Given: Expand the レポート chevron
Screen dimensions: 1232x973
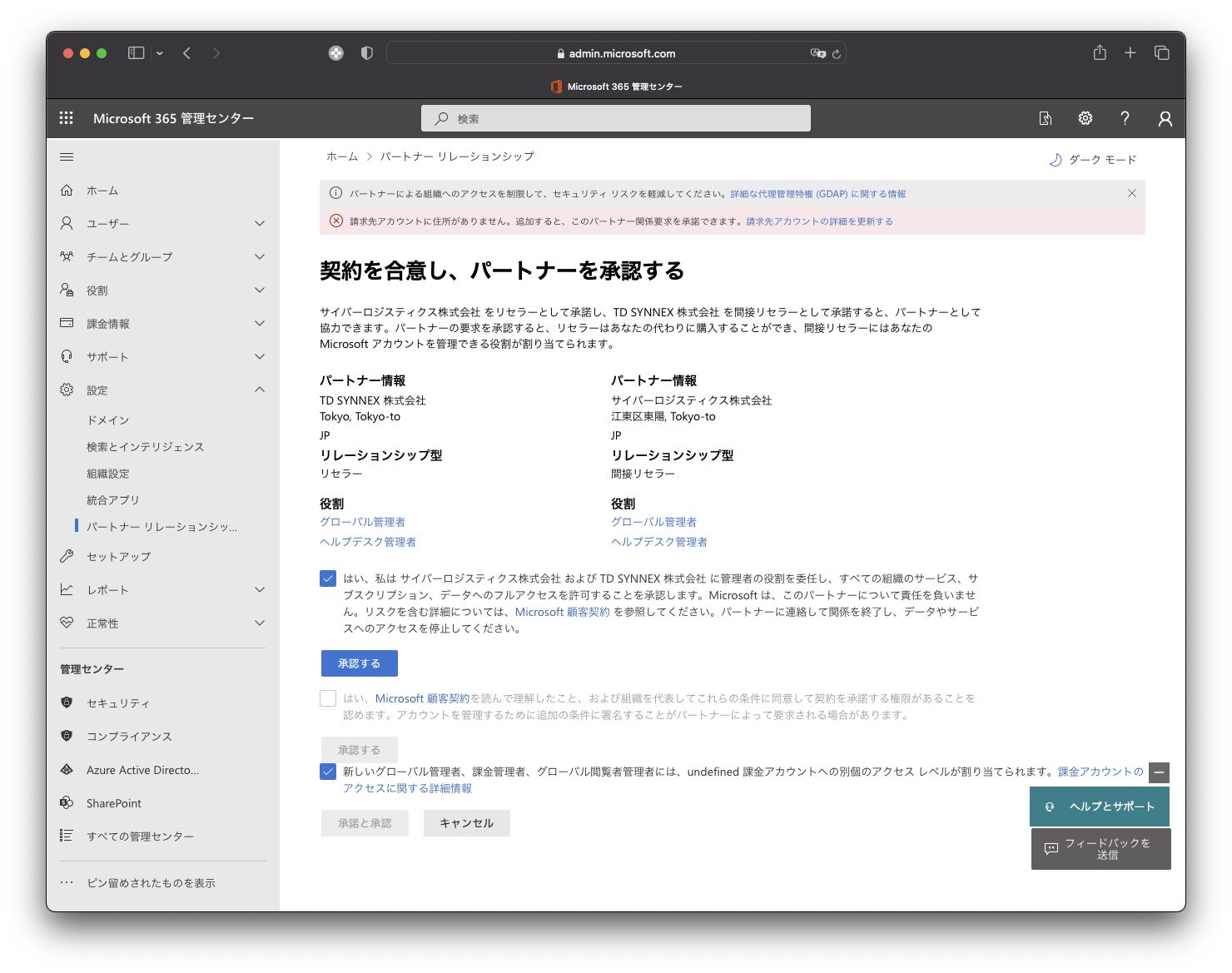Looking at the screenshot, I should click(260, 589).
